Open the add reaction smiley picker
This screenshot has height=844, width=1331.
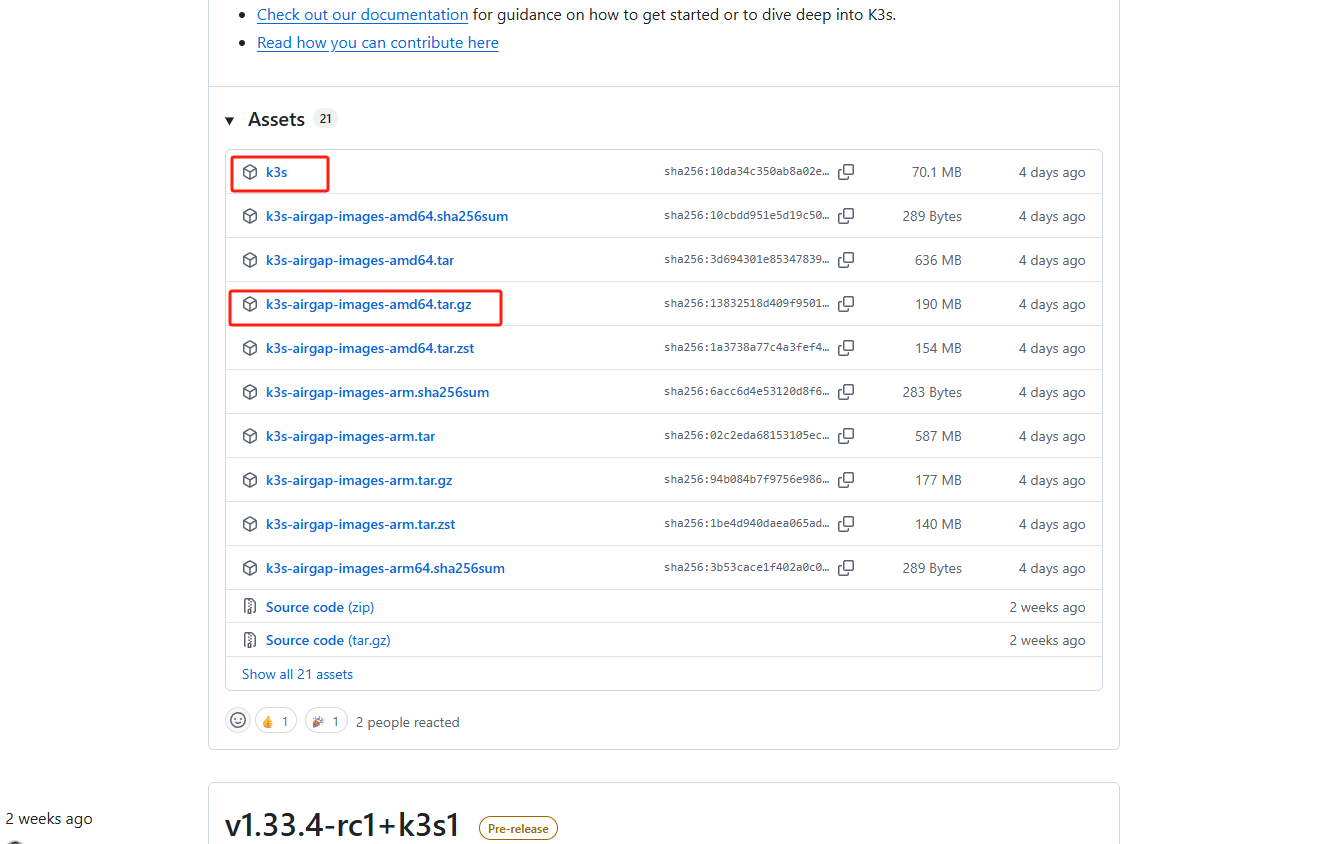(x=238, y=720)
